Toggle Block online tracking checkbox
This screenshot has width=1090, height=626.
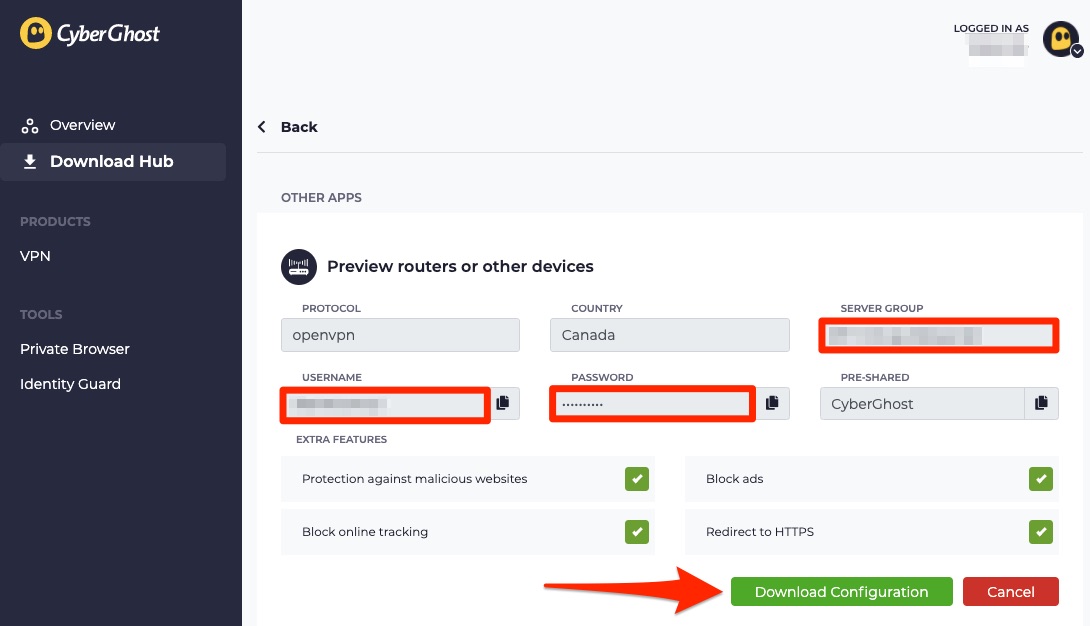click(637, 532)
